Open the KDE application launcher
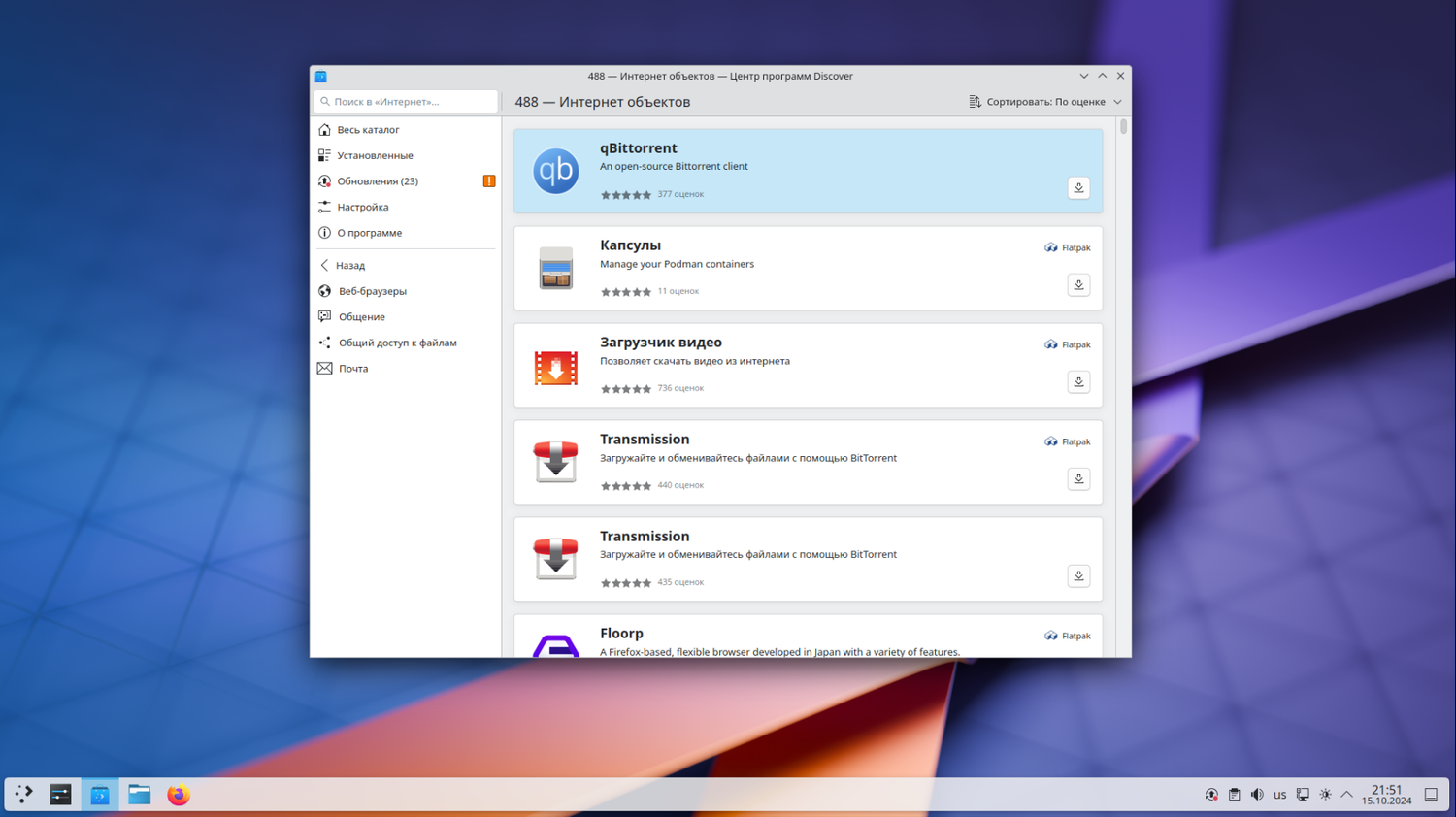Screen dimensions: 1456x817 (23, 795)
